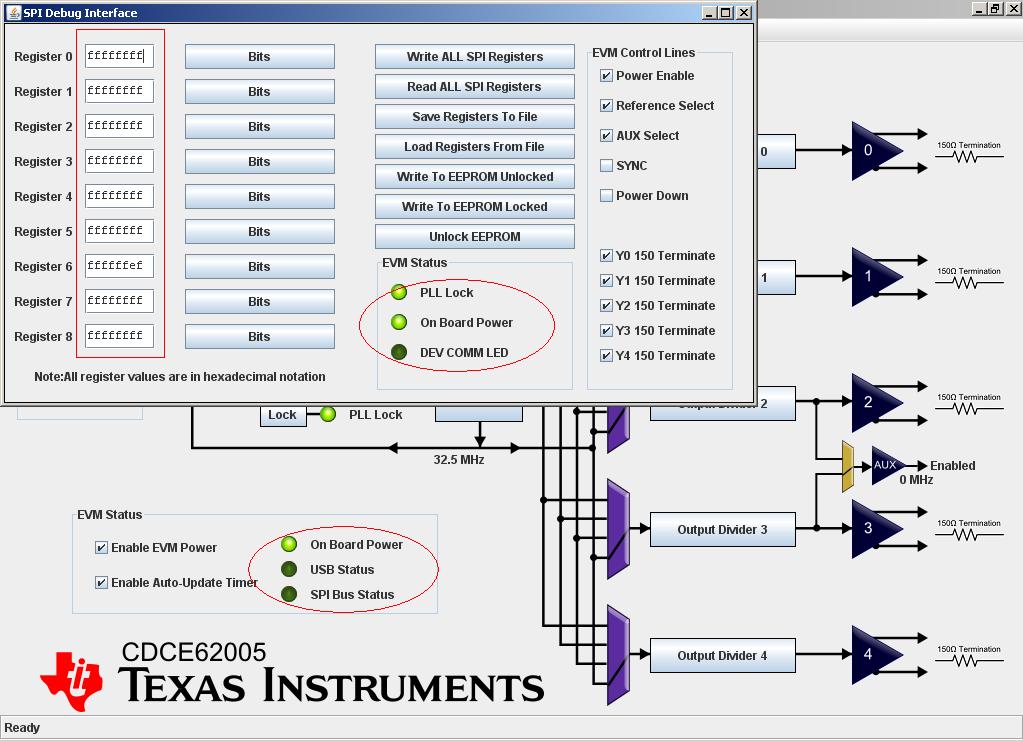Click output 2 150Ω termination resistor
Image resolution: width=1023 pixels, height=741 pixels.
[x=969, y=408]
